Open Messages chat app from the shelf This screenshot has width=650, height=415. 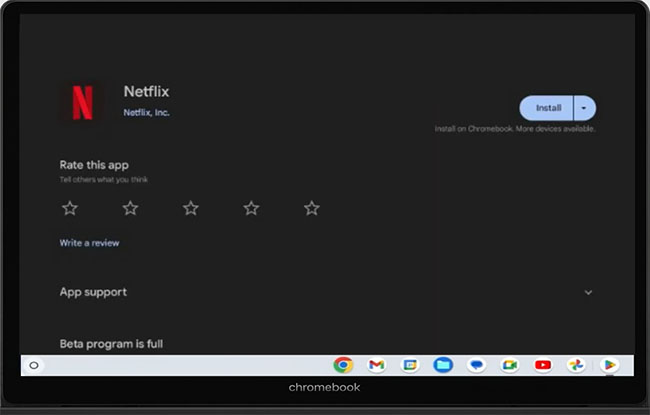coord(476,365)
